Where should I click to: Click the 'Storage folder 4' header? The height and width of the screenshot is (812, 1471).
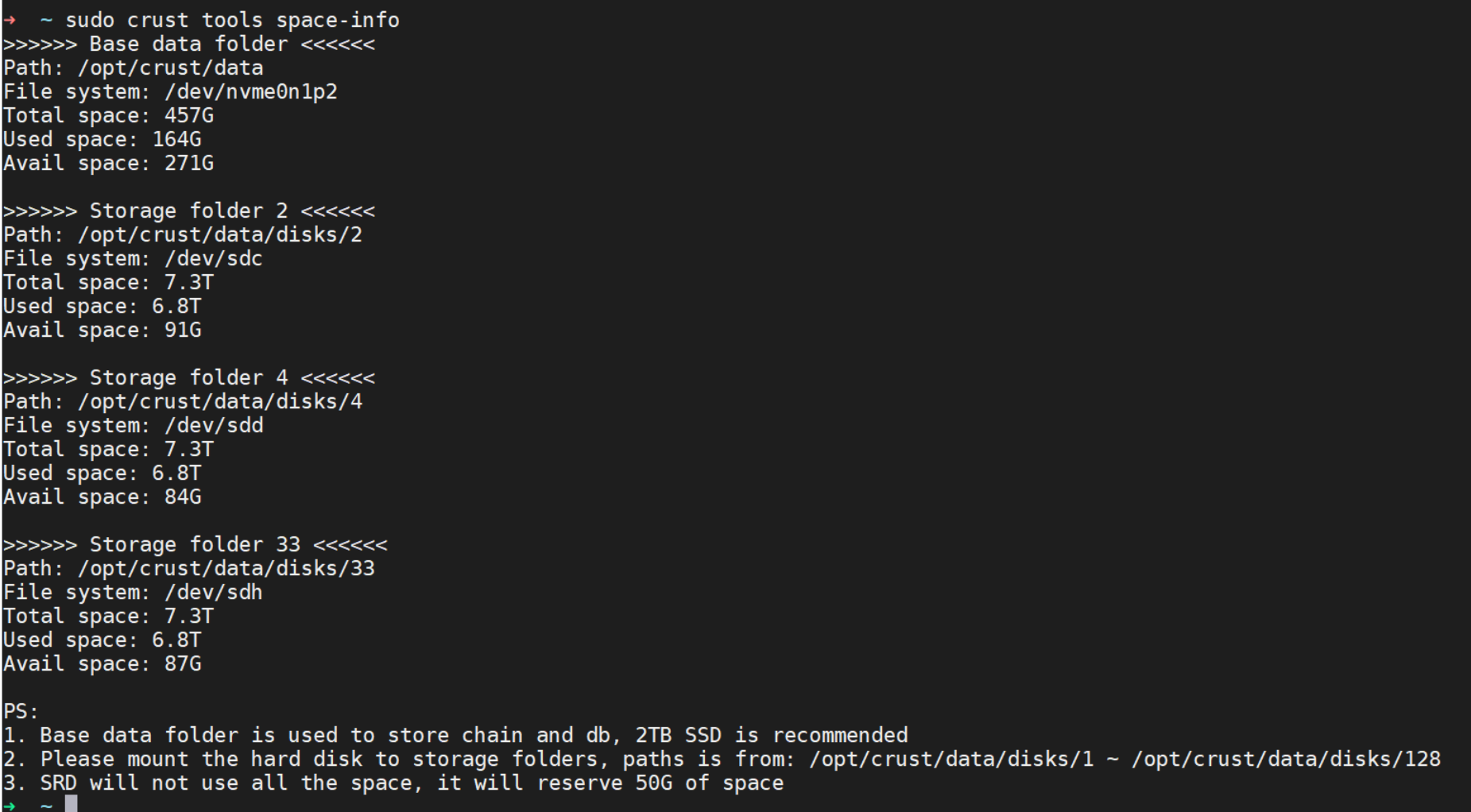188,377
